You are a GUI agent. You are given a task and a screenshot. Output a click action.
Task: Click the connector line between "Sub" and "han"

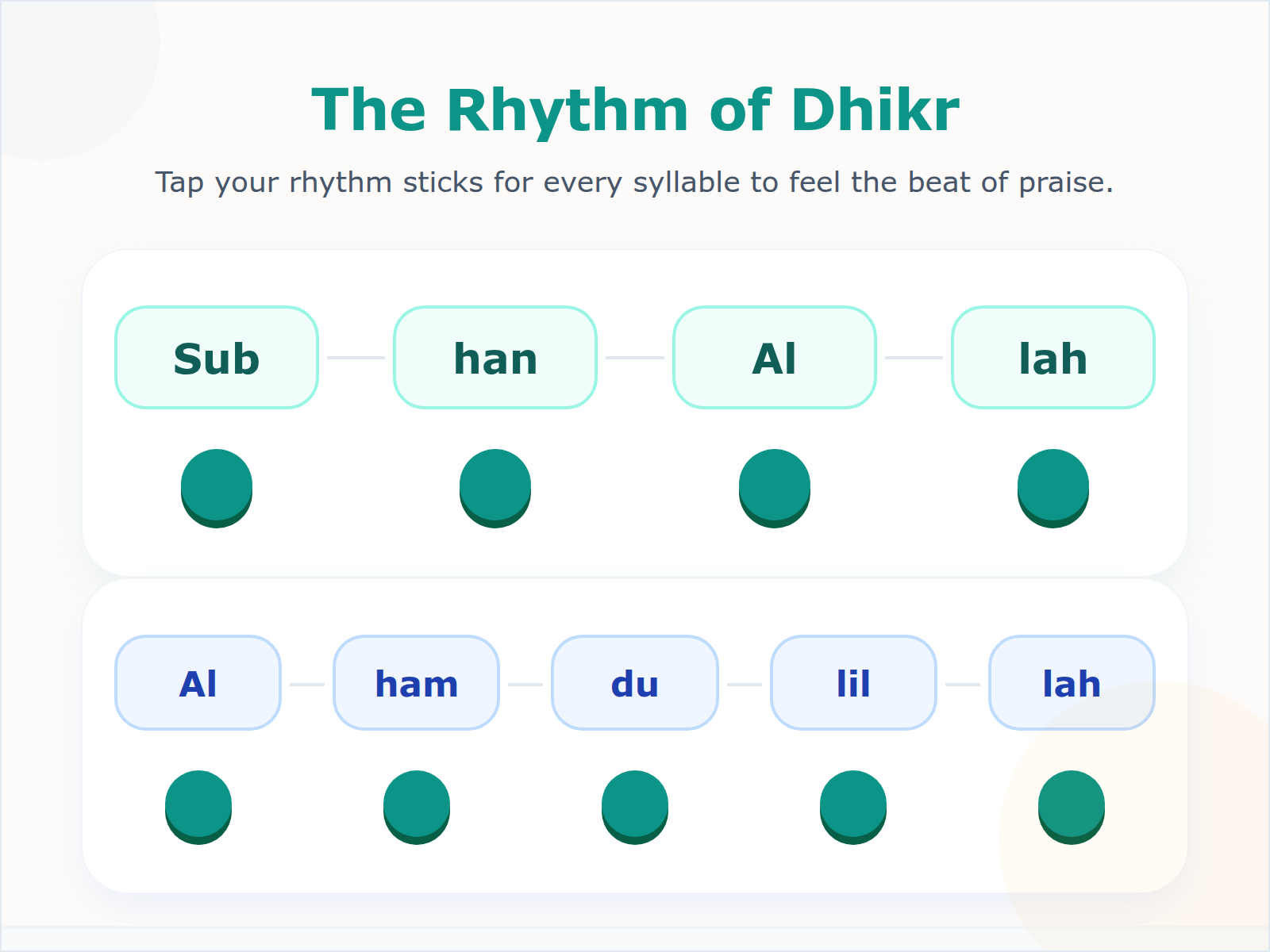[x=354, y=357]
